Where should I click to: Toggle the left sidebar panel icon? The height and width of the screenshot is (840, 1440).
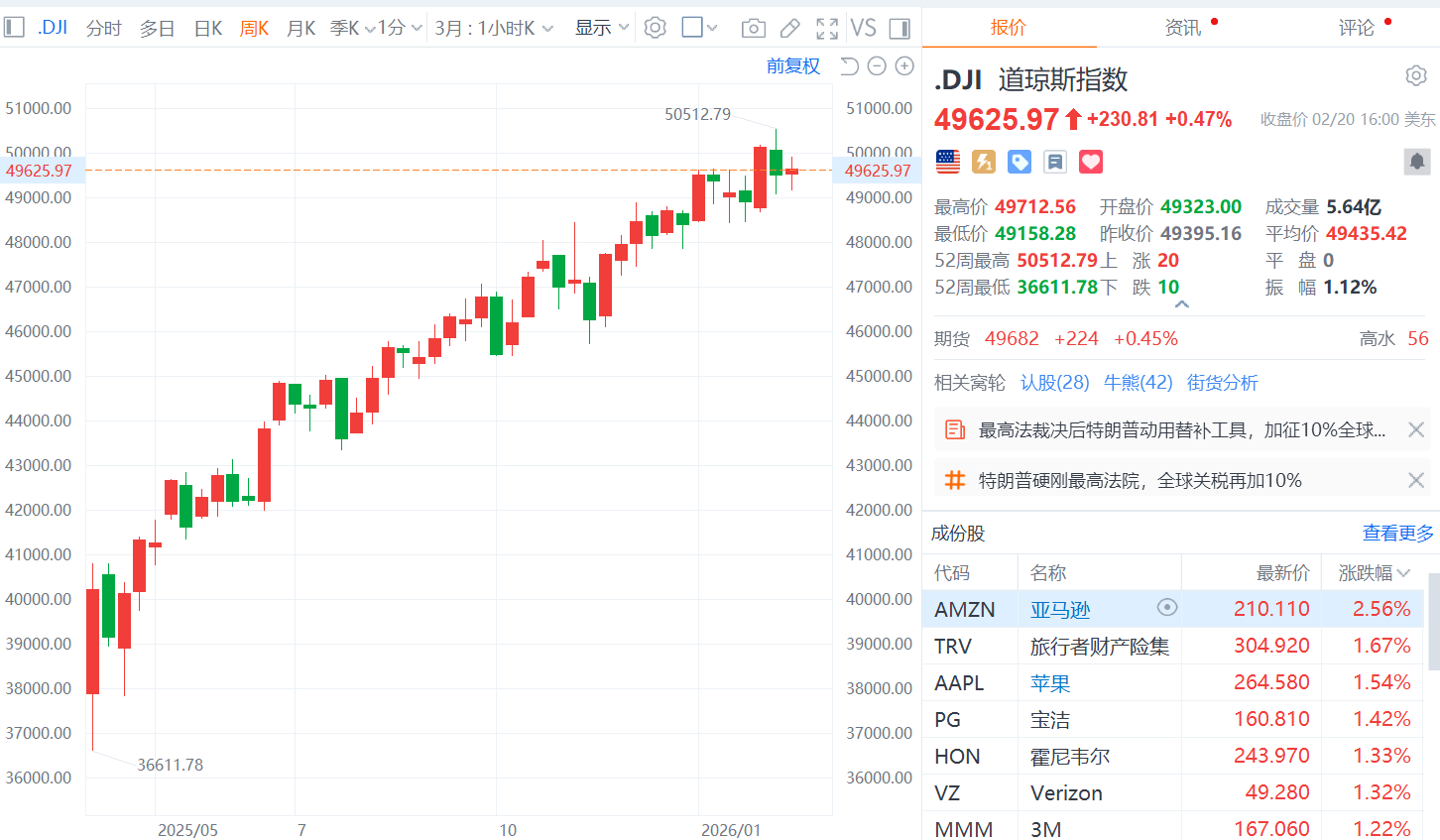coord(14,28)
